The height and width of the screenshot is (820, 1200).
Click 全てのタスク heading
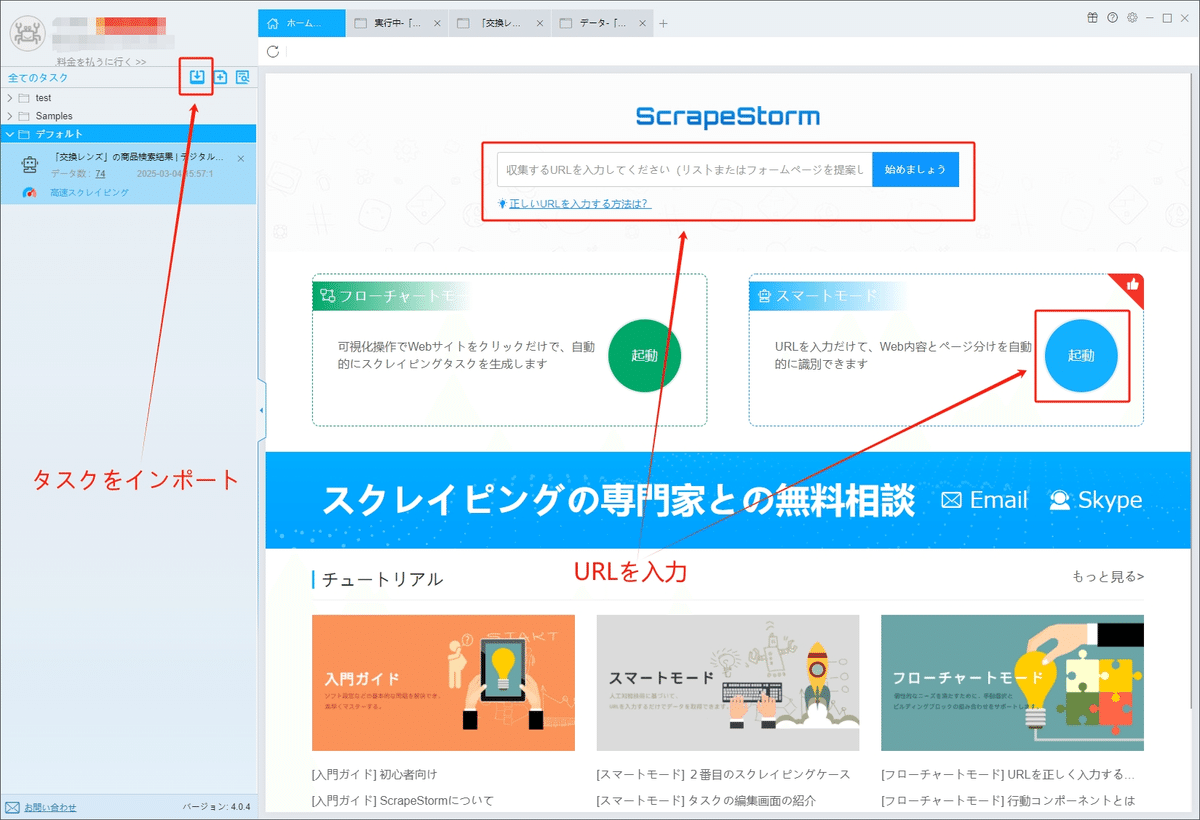pyautogui.click(x=38, y=77)
